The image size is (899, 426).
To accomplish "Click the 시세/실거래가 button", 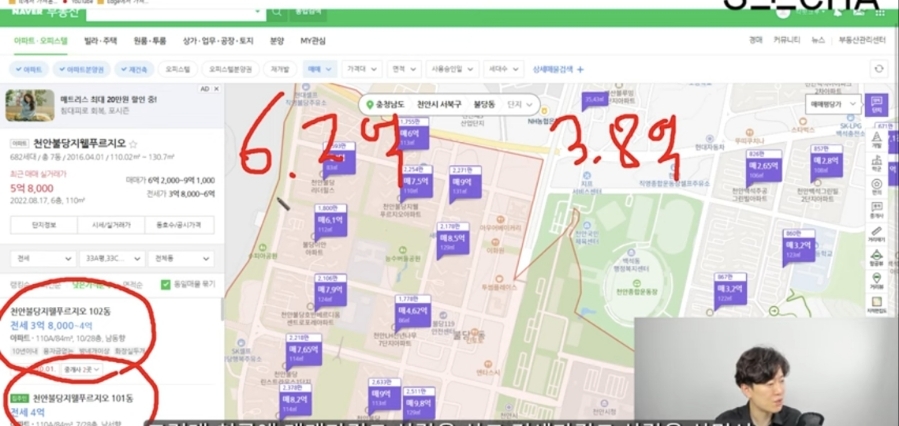I will 111,225.
